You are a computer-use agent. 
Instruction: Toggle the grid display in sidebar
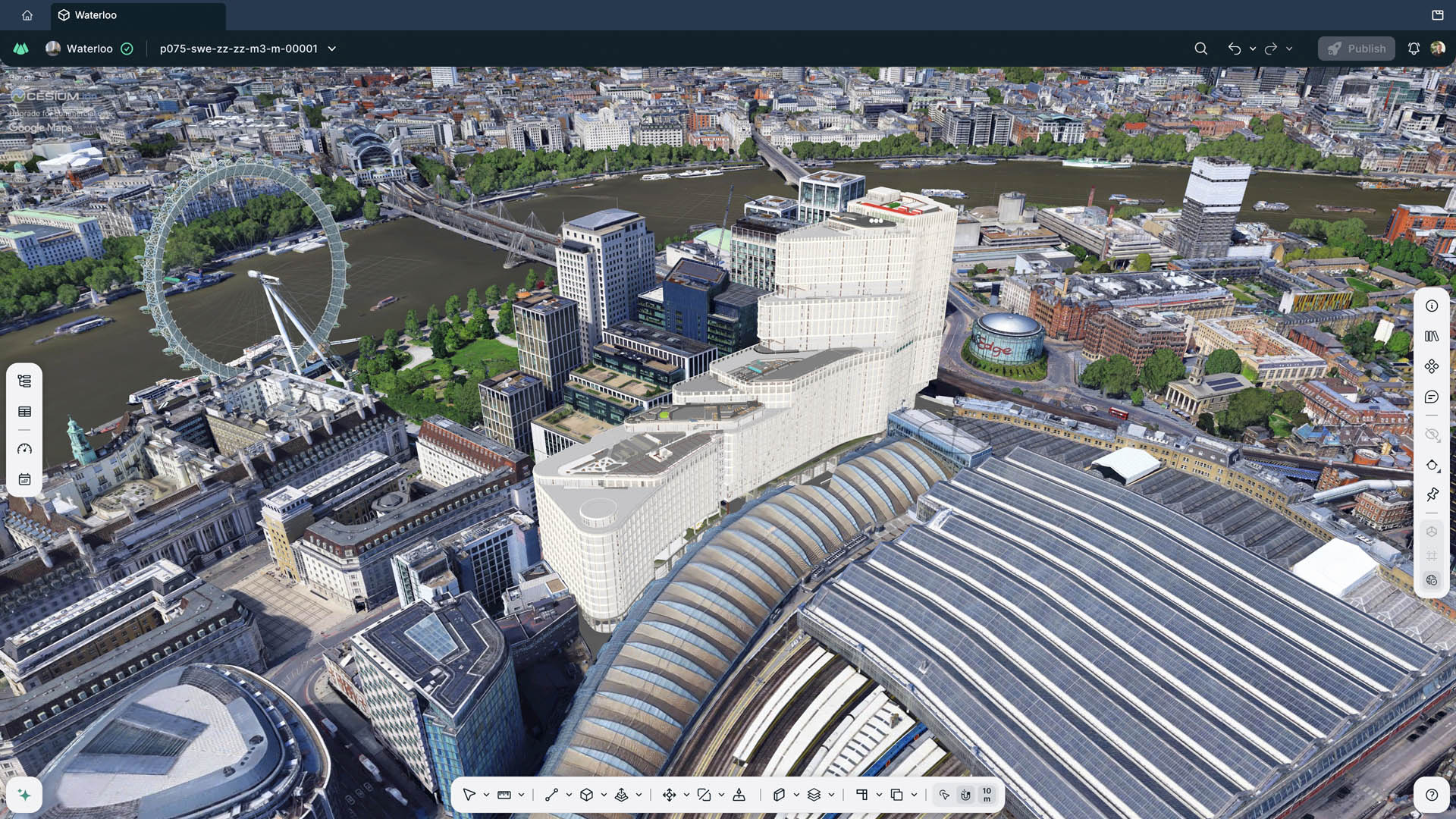[x=1432, y=556]
